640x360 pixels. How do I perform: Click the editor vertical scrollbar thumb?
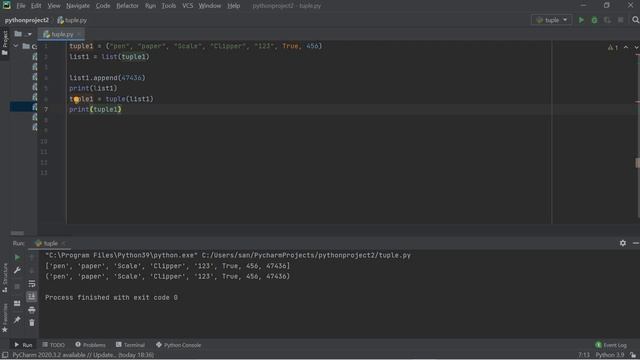(x=638, y=162)
